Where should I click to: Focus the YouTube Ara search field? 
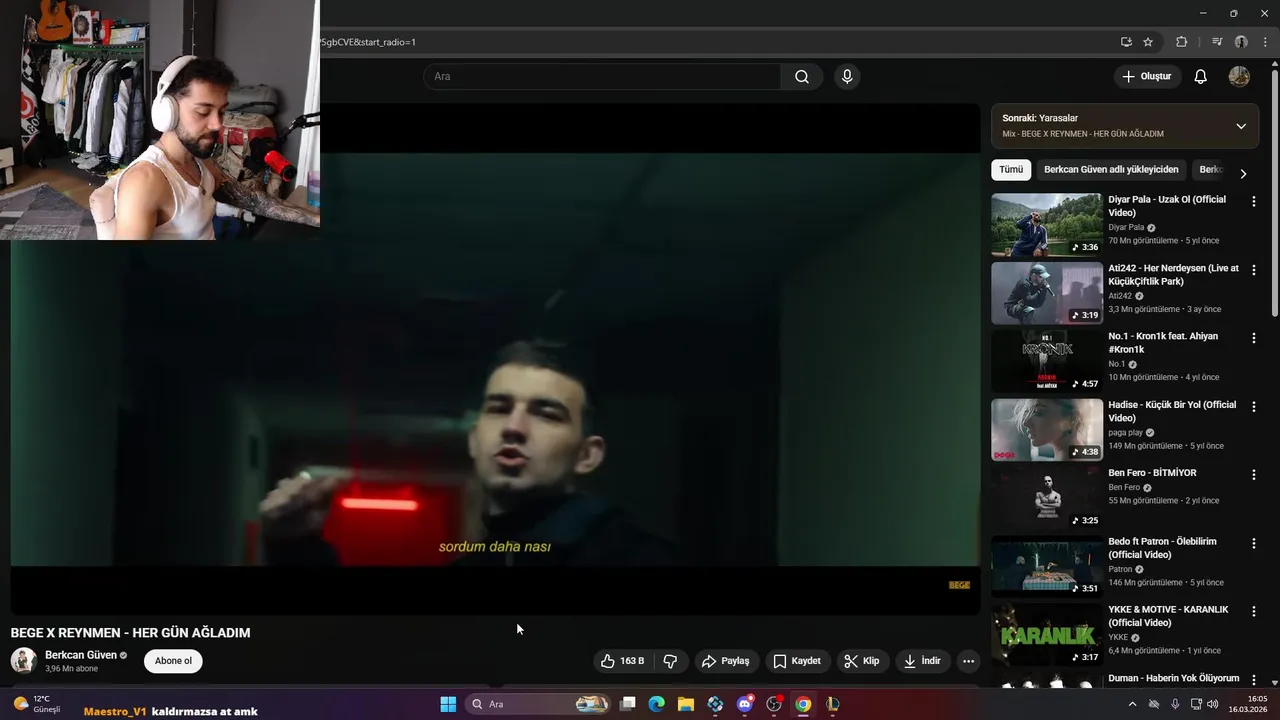point(602,77)
